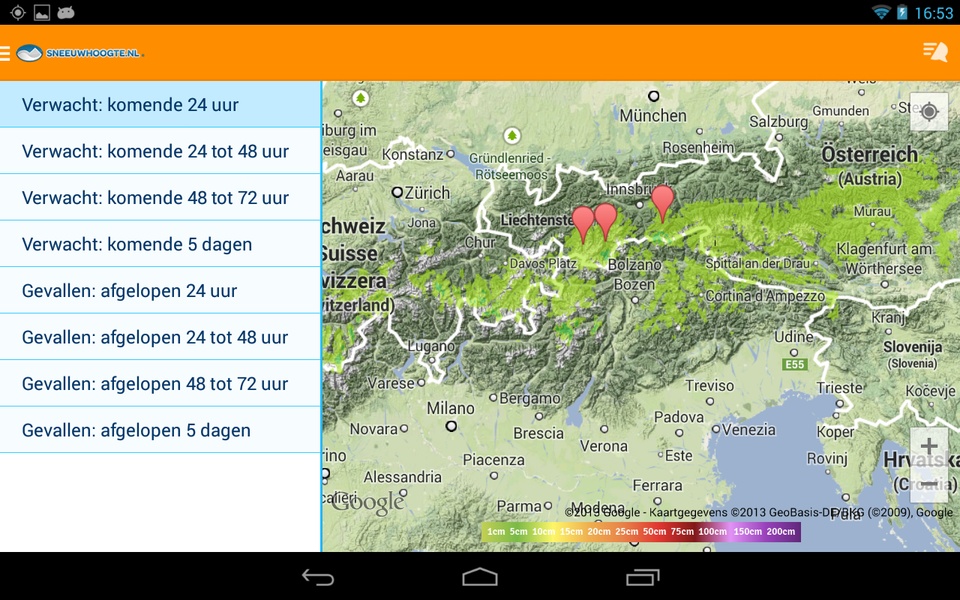Tap the leftmost red map marker
The width and height of the screenshot is (960, 600).
point(583,224)
